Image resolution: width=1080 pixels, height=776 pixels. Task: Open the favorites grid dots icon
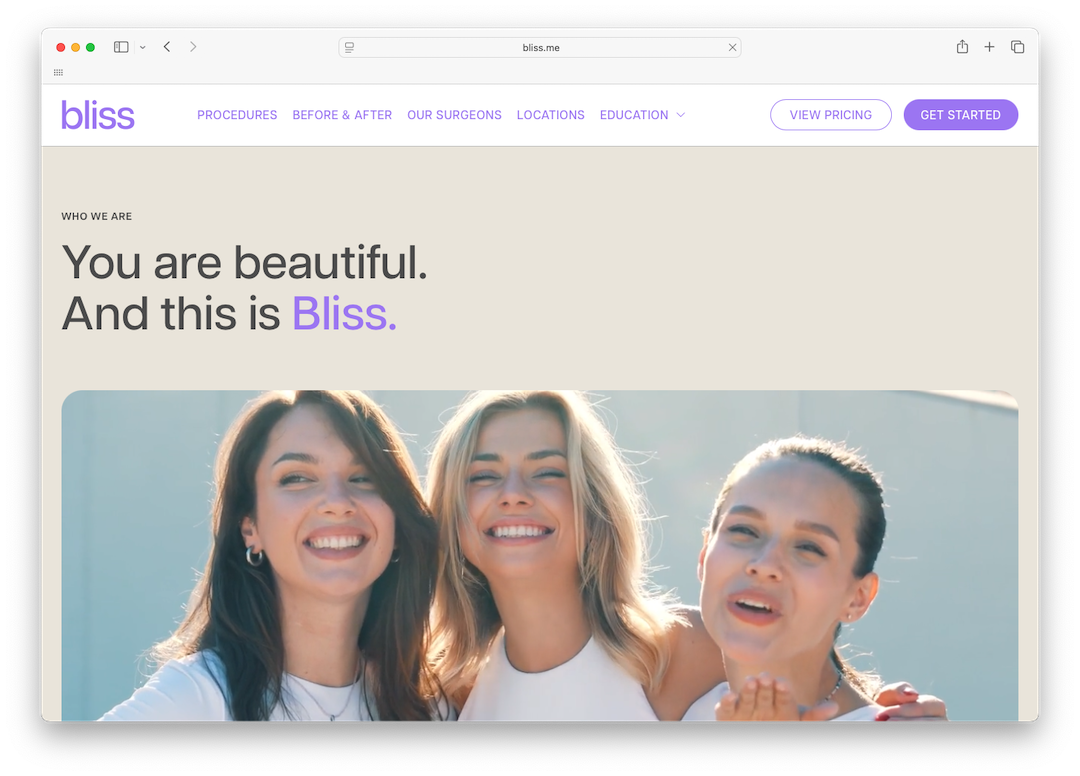click(59, 72)
